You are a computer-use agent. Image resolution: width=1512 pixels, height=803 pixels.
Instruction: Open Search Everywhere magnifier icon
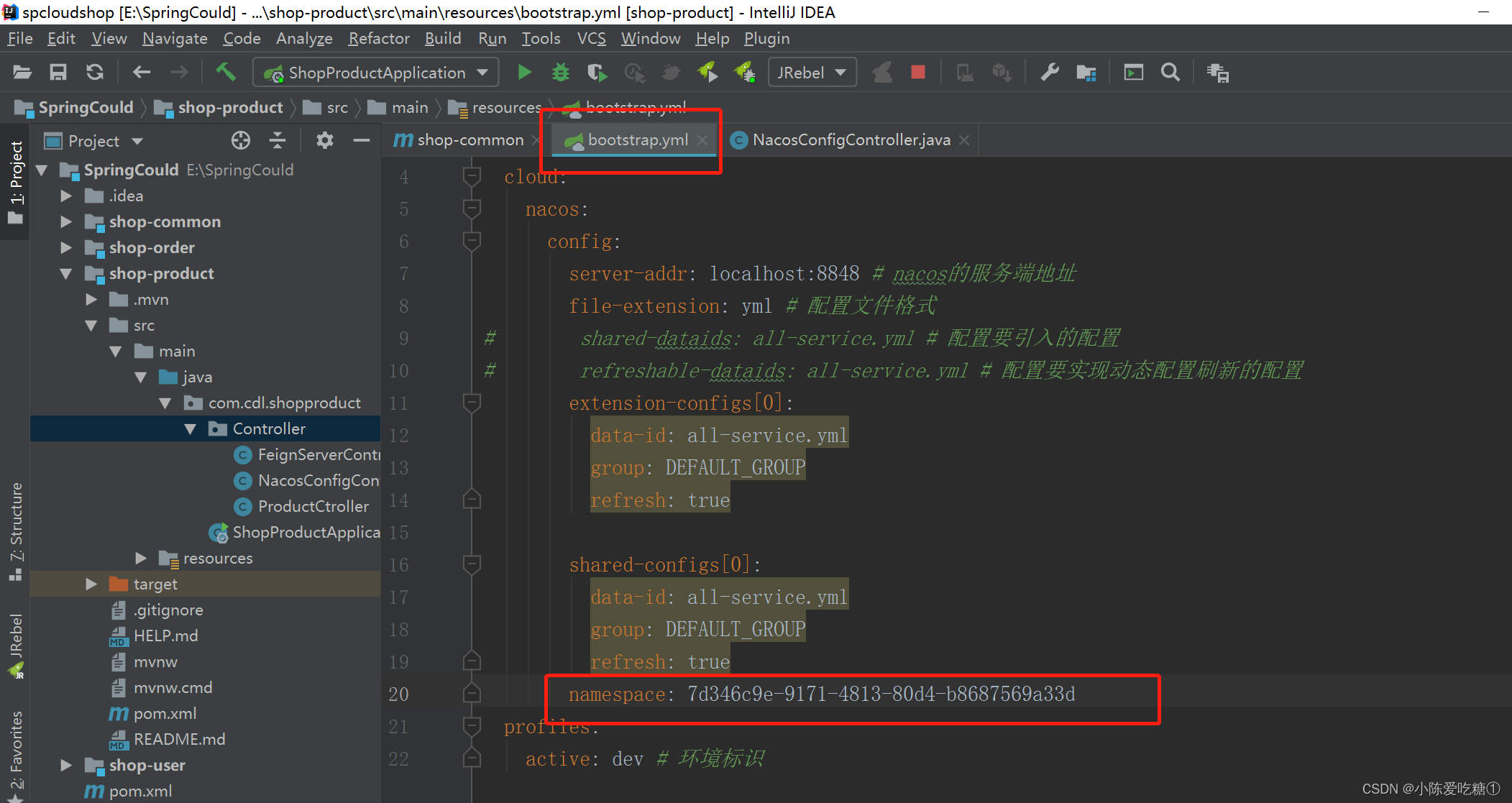tap(1170, 73)
